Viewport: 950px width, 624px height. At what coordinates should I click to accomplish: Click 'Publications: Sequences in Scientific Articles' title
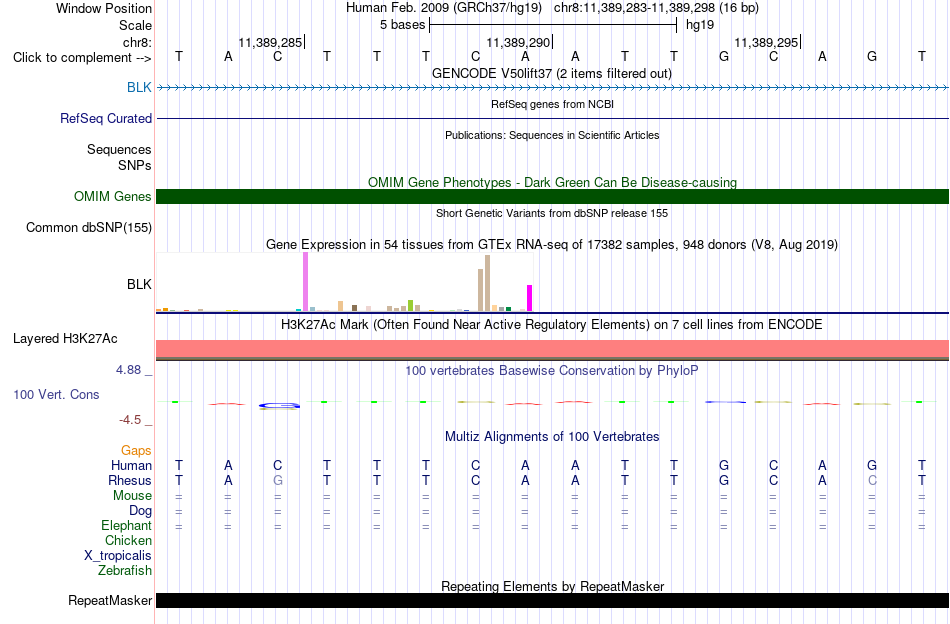(x=552, y=135)
